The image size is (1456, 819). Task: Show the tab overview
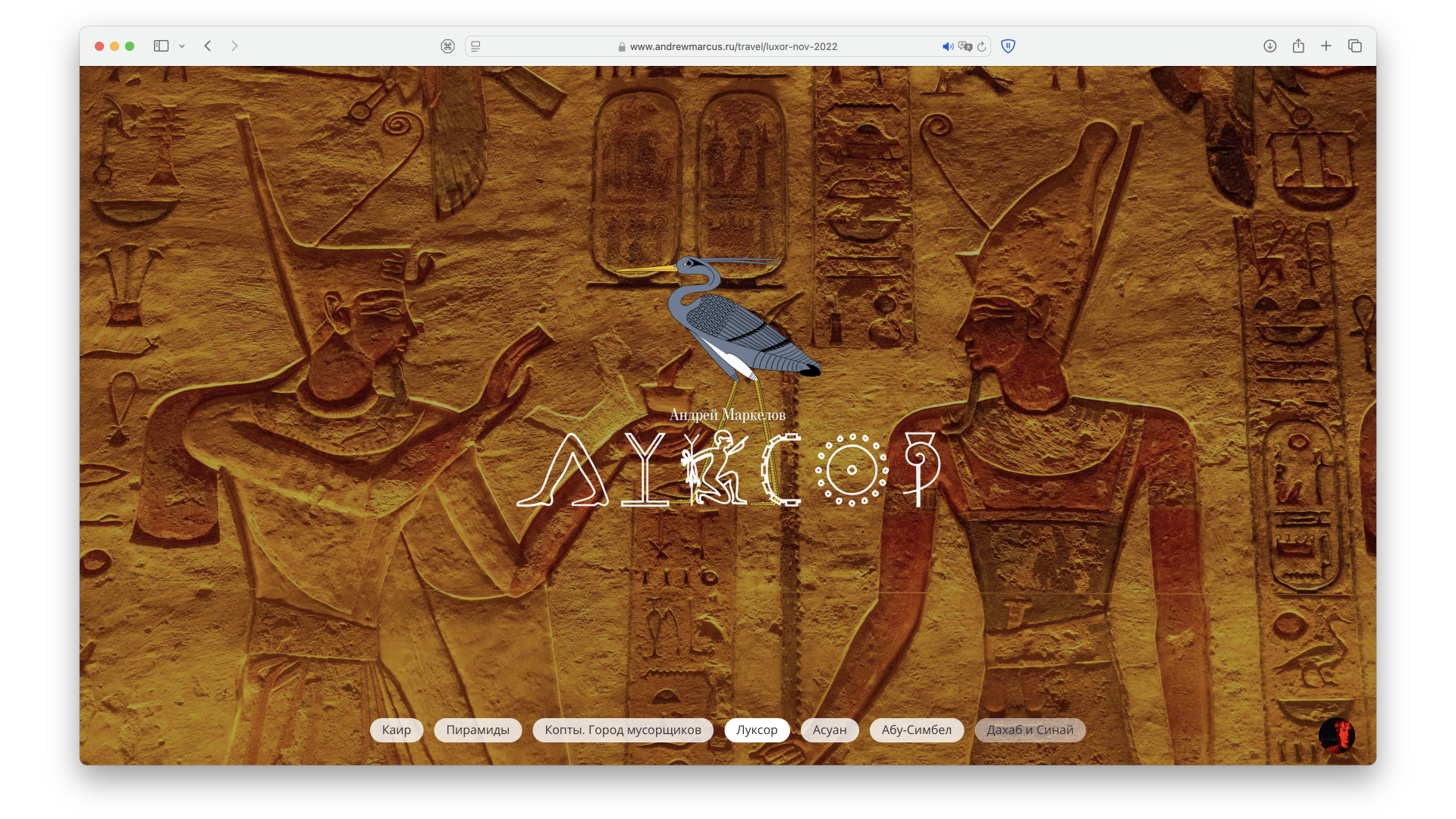click(1355, 46)
